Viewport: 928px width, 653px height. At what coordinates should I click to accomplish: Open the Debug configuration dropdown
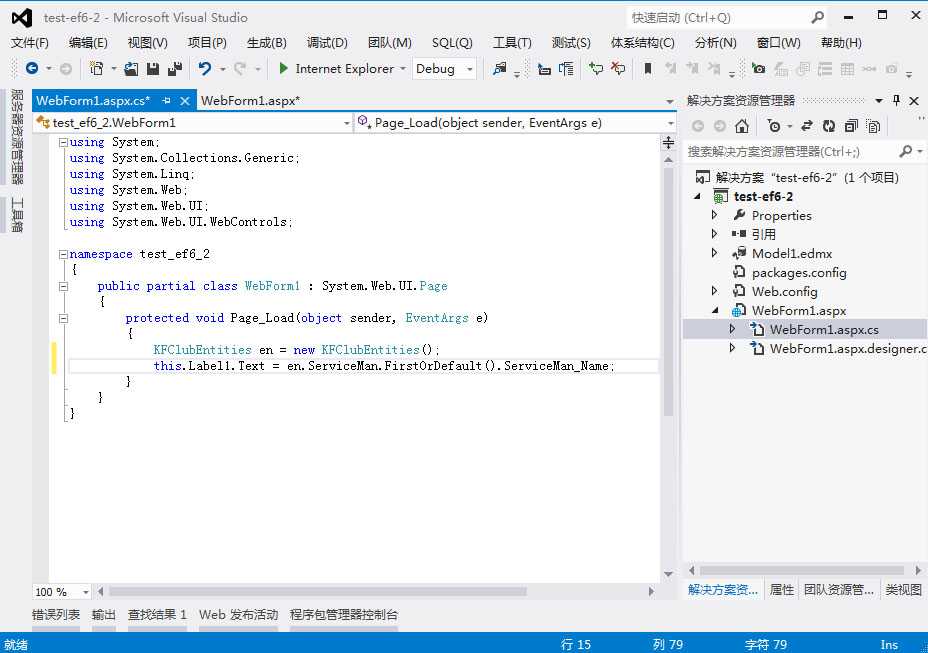click(469, 69)
